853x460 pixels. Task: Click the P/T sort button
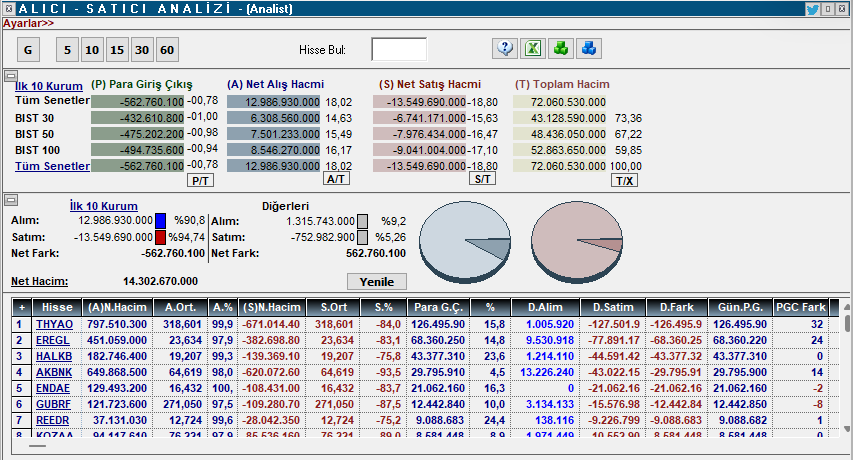(x=200, y=181)
